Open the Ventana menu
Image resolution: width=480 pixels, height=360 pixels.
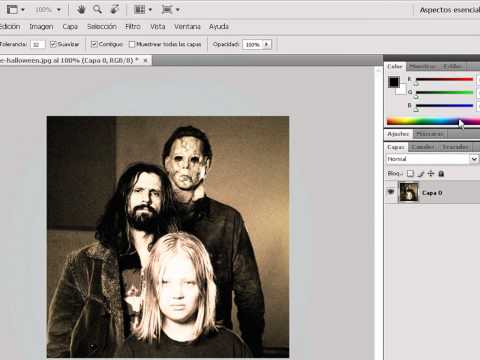(x=187, y=27)
